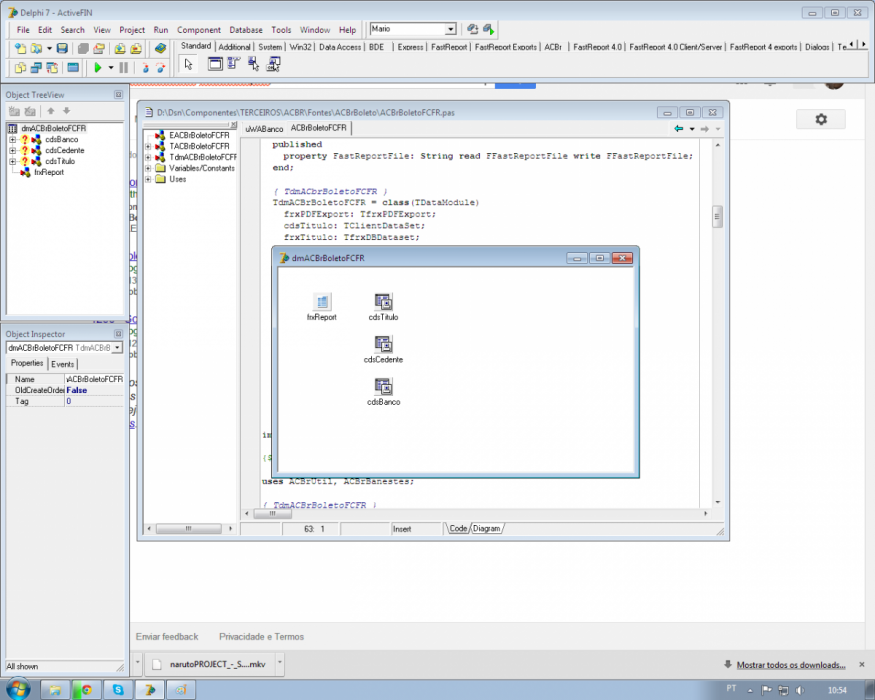Screen dimensions: 875x700
Task: Click the Skype icon in taskbar
Action: coord(118,690)
